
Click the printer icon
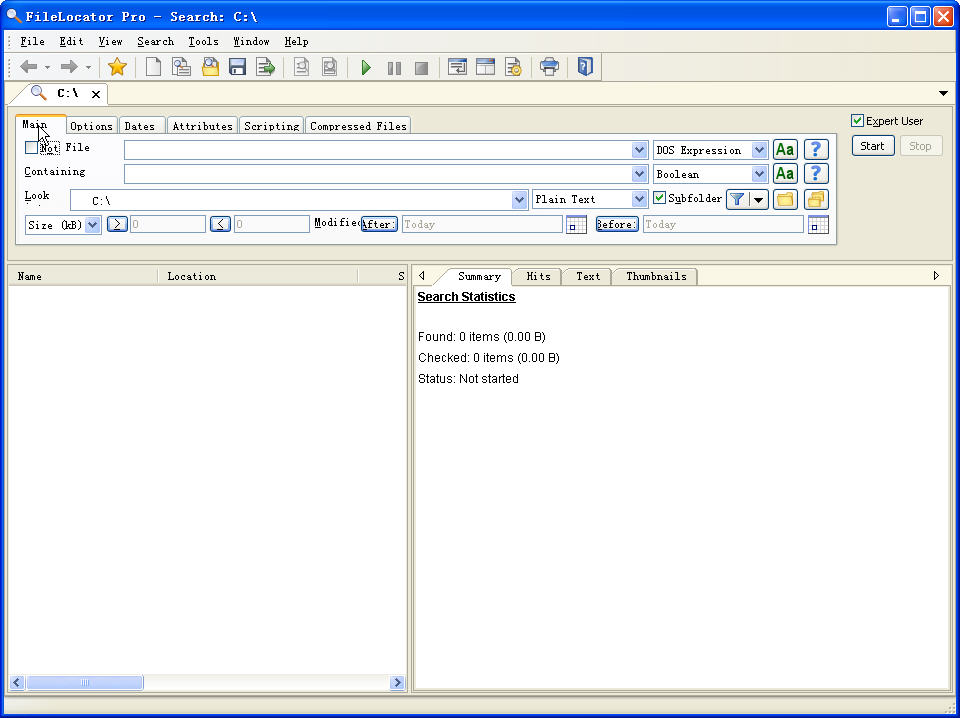(x=549, y=67)
